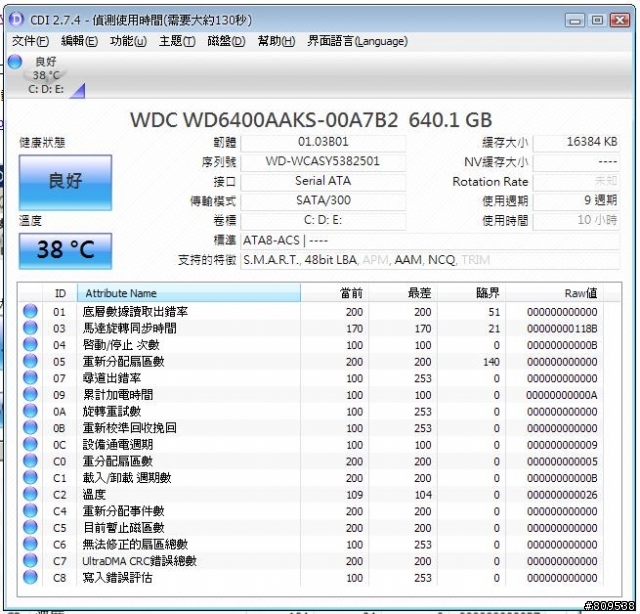
Task: Select the 尋道出錯率 row name
Action: (112, 378)
